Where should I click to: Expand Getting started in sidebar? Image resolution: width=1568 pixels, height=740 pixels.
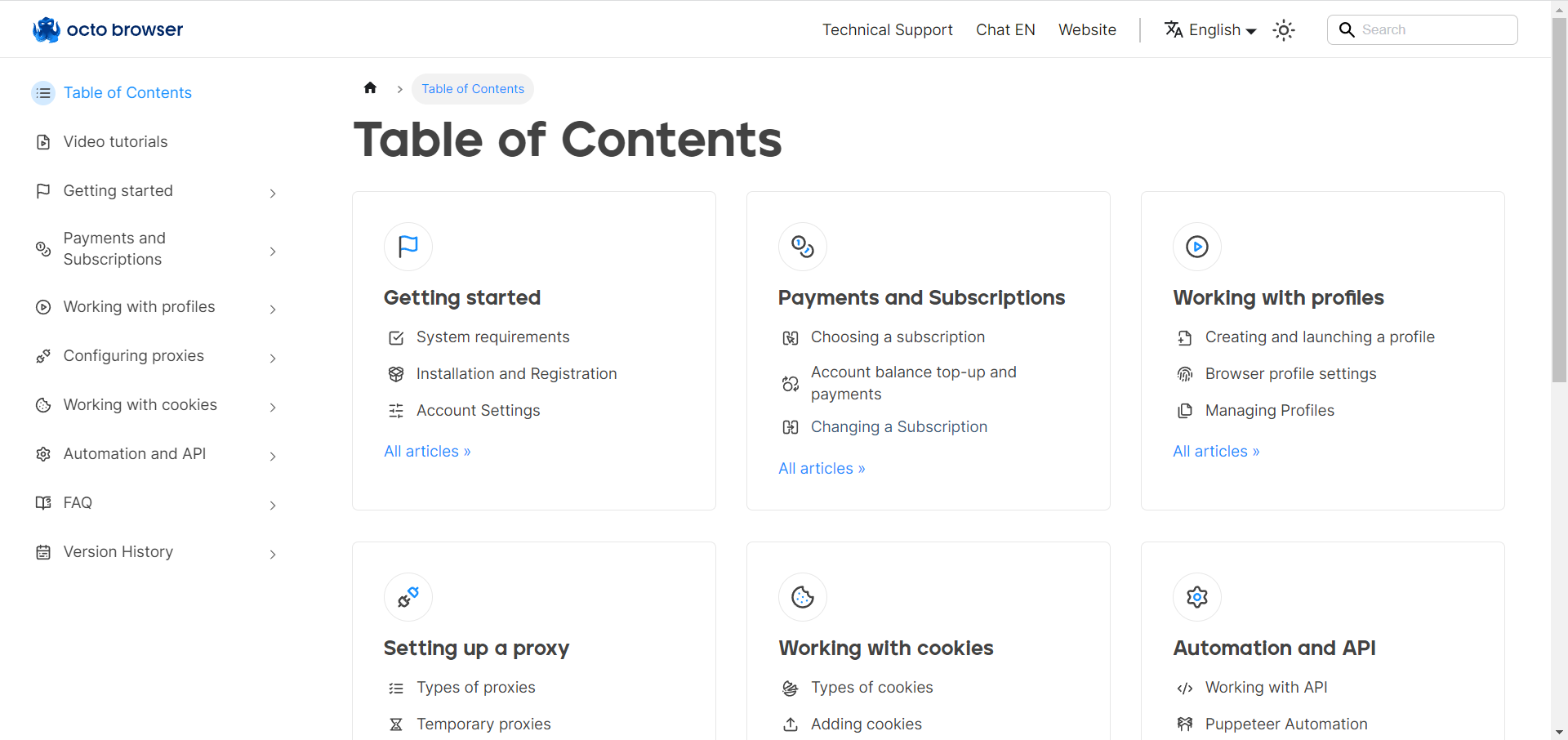(x=273, y=193)
